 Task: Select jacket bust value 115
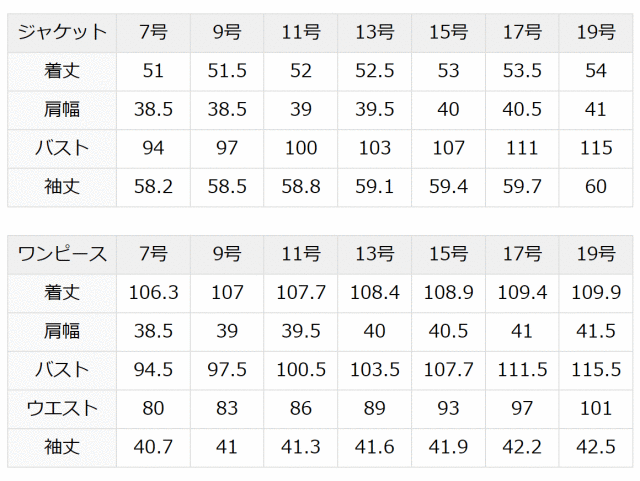point(596,149)
